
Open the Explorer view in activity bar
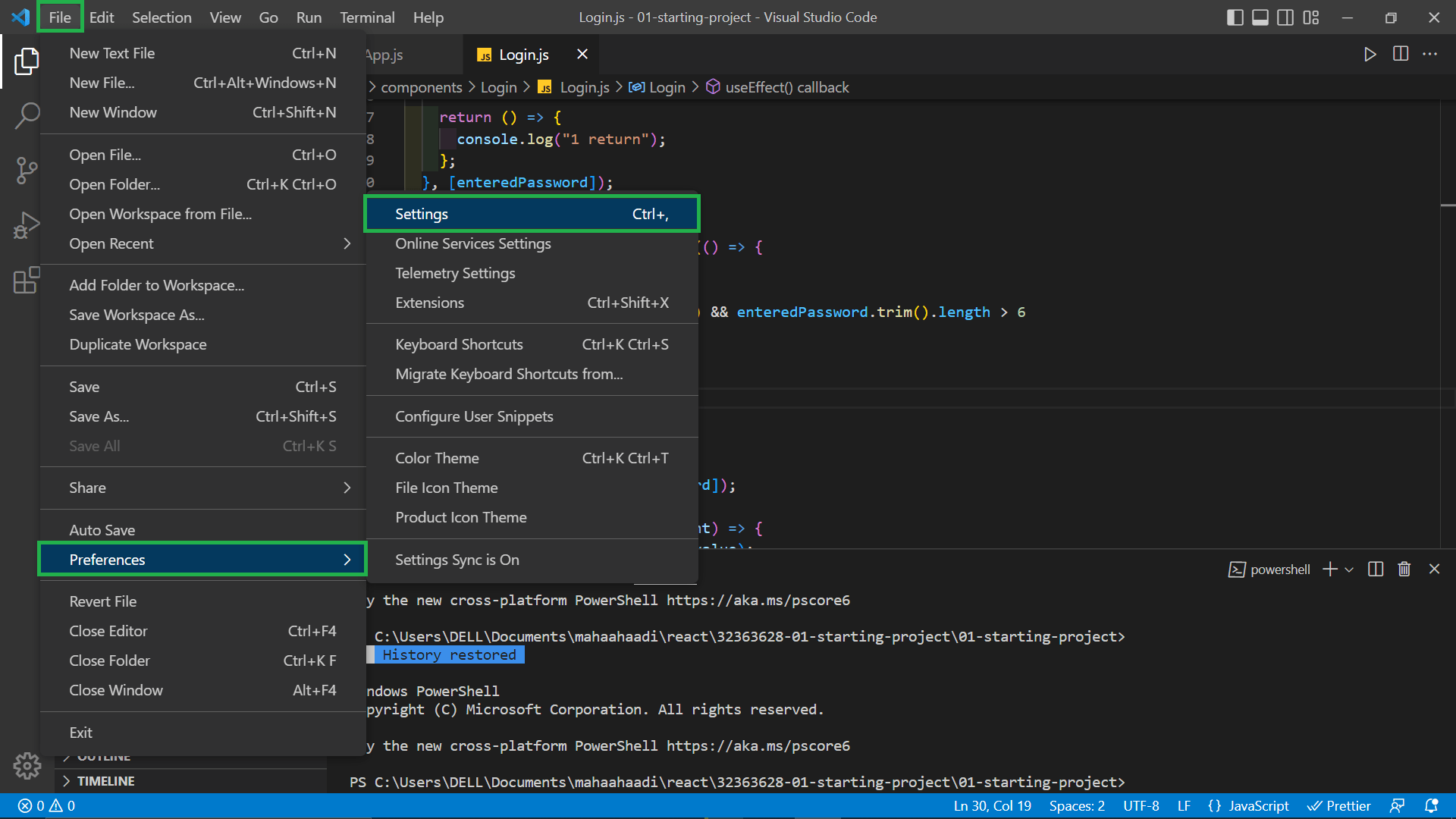coord(27,61)
